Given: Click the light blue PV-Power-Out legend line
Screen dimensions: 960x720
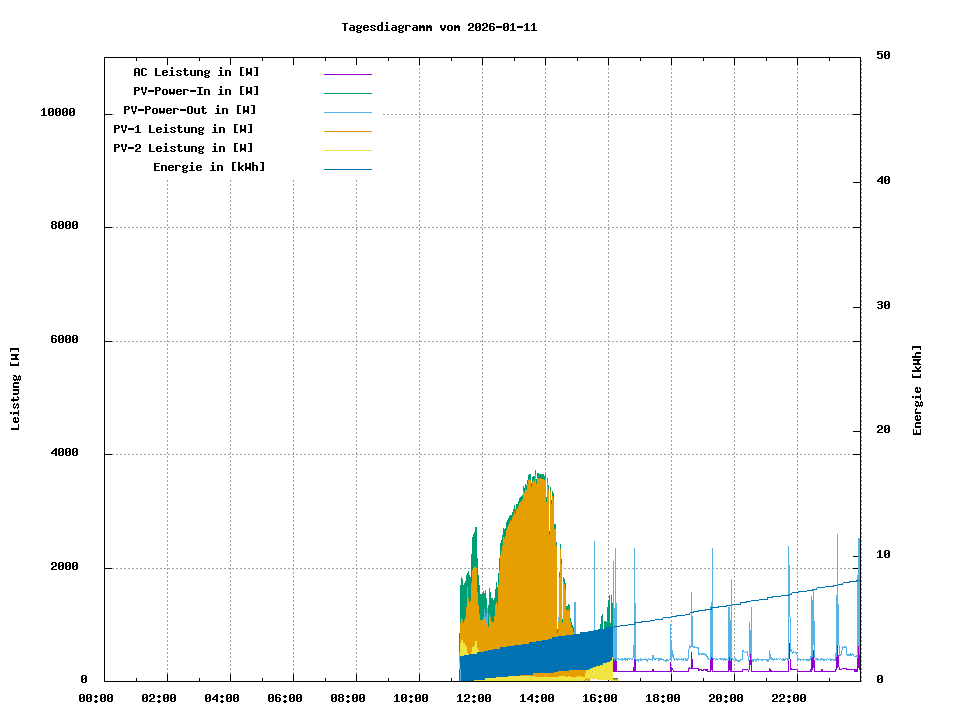Looking at the screenshot, I should click(347, 112).
